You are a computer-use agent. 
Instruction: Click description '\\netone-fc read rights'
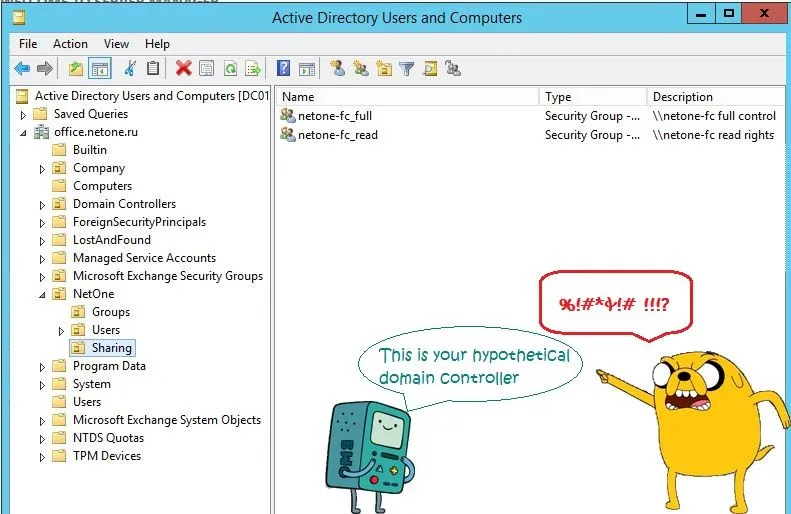(713, 135)
